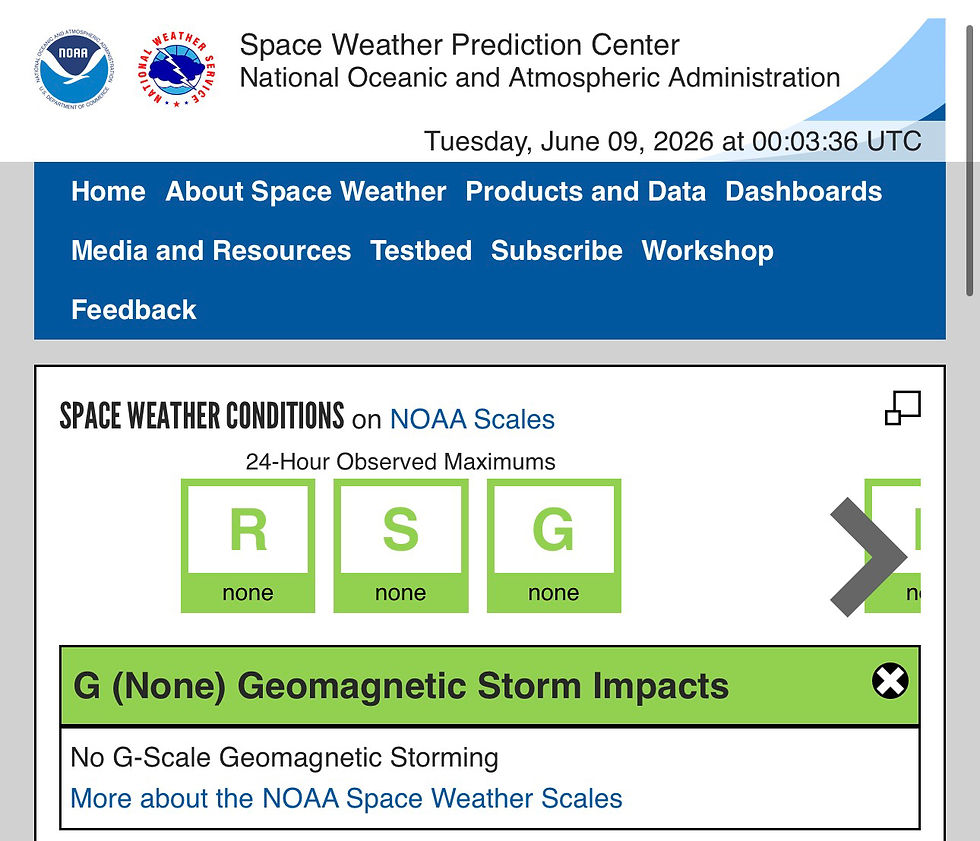Image resolution: width=980 pixels, height=841 pixels.
Task: Go to Media and Resources
Action: click(x=211, y=251)
